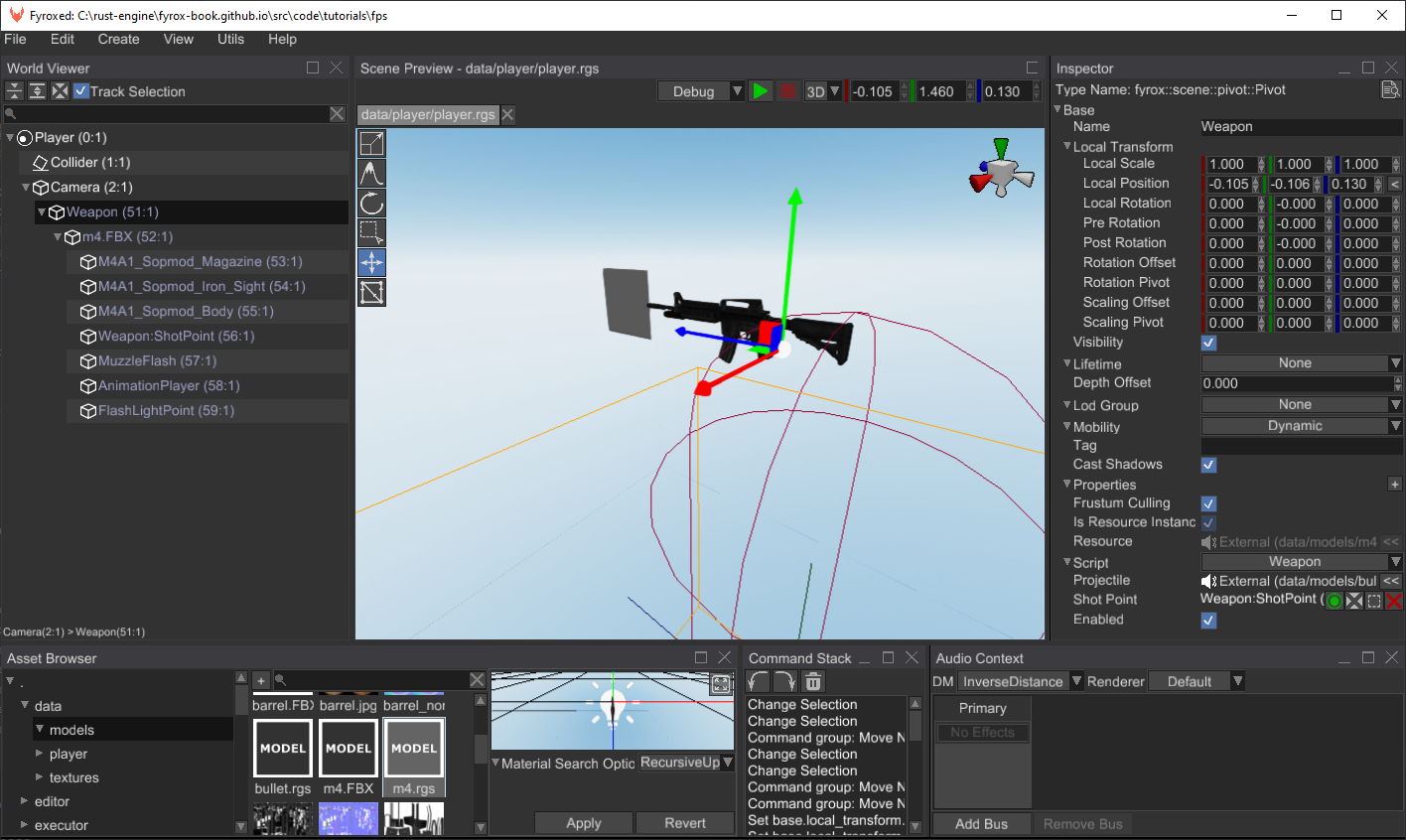This screenshot has width=1406, height=840.
Task: Click the Add Bus button
Action: [981, 824]
